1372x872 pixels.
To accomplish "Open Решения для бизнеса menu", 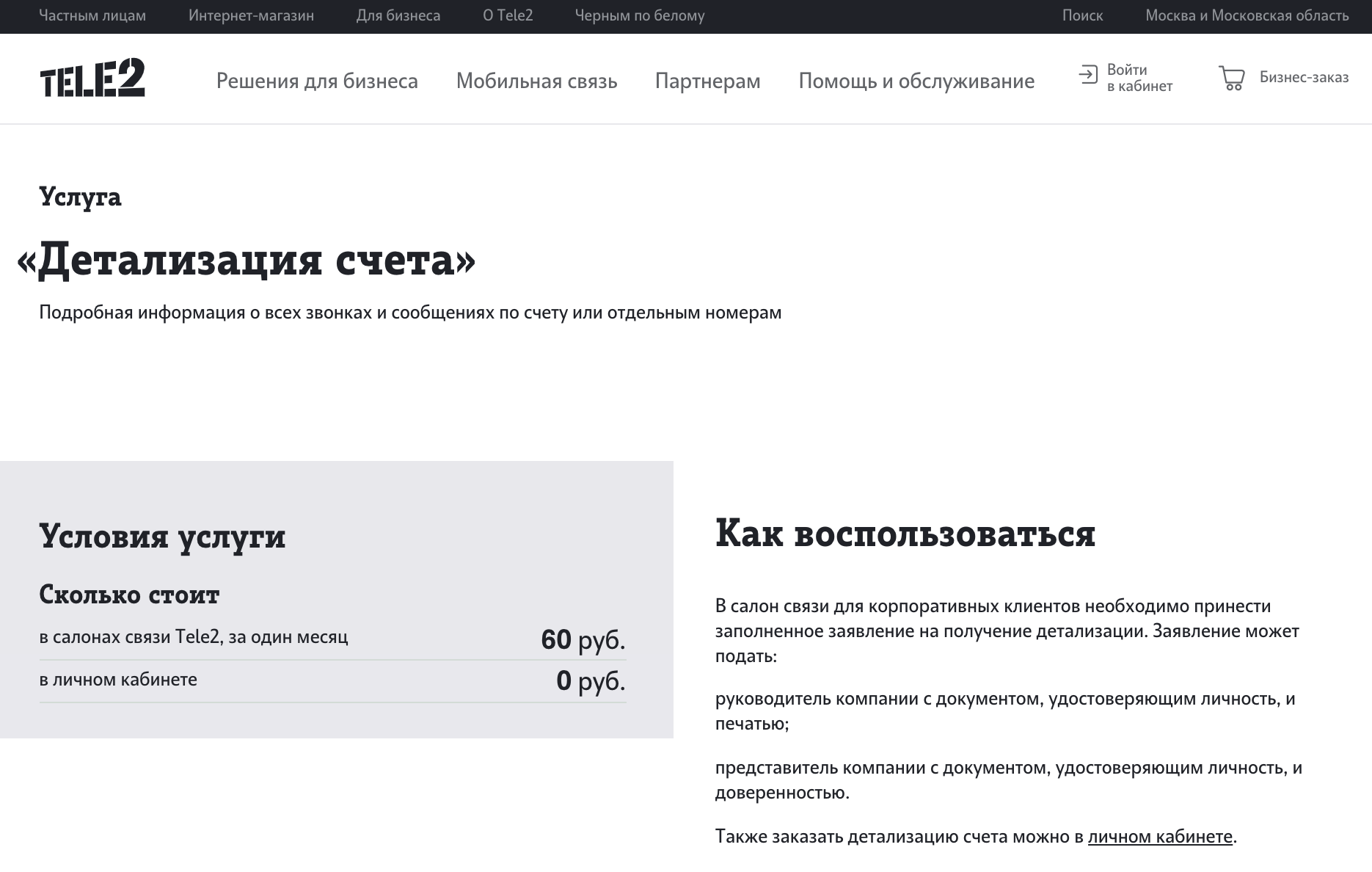I will (x=317, y=81).
